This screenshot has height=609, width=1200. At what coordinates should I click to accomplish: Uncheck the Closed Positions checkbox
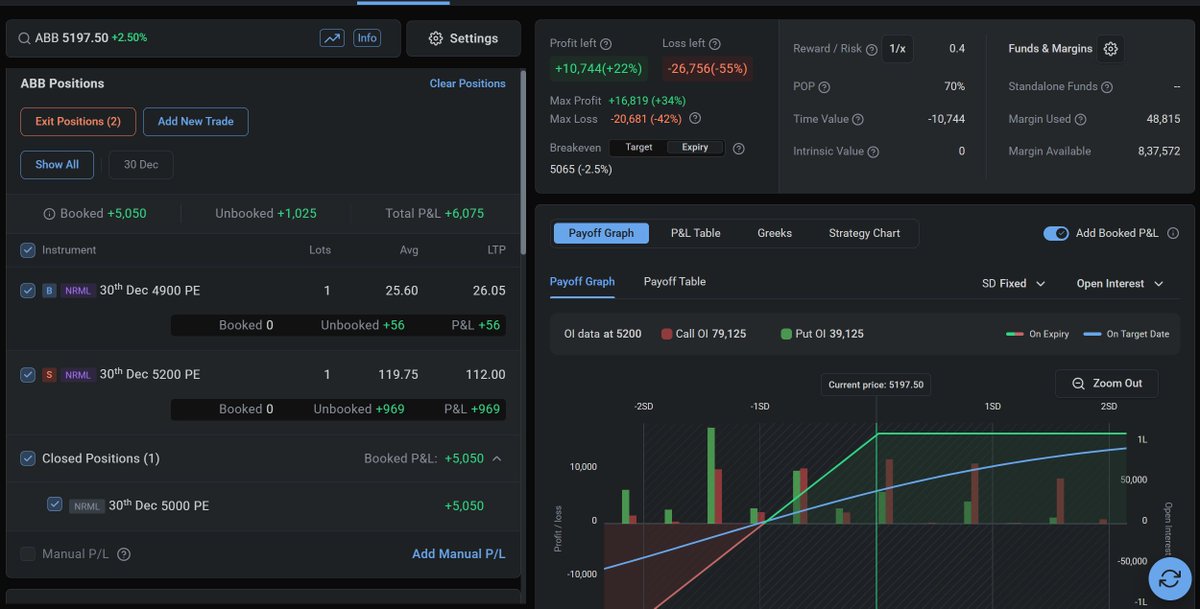28,458
